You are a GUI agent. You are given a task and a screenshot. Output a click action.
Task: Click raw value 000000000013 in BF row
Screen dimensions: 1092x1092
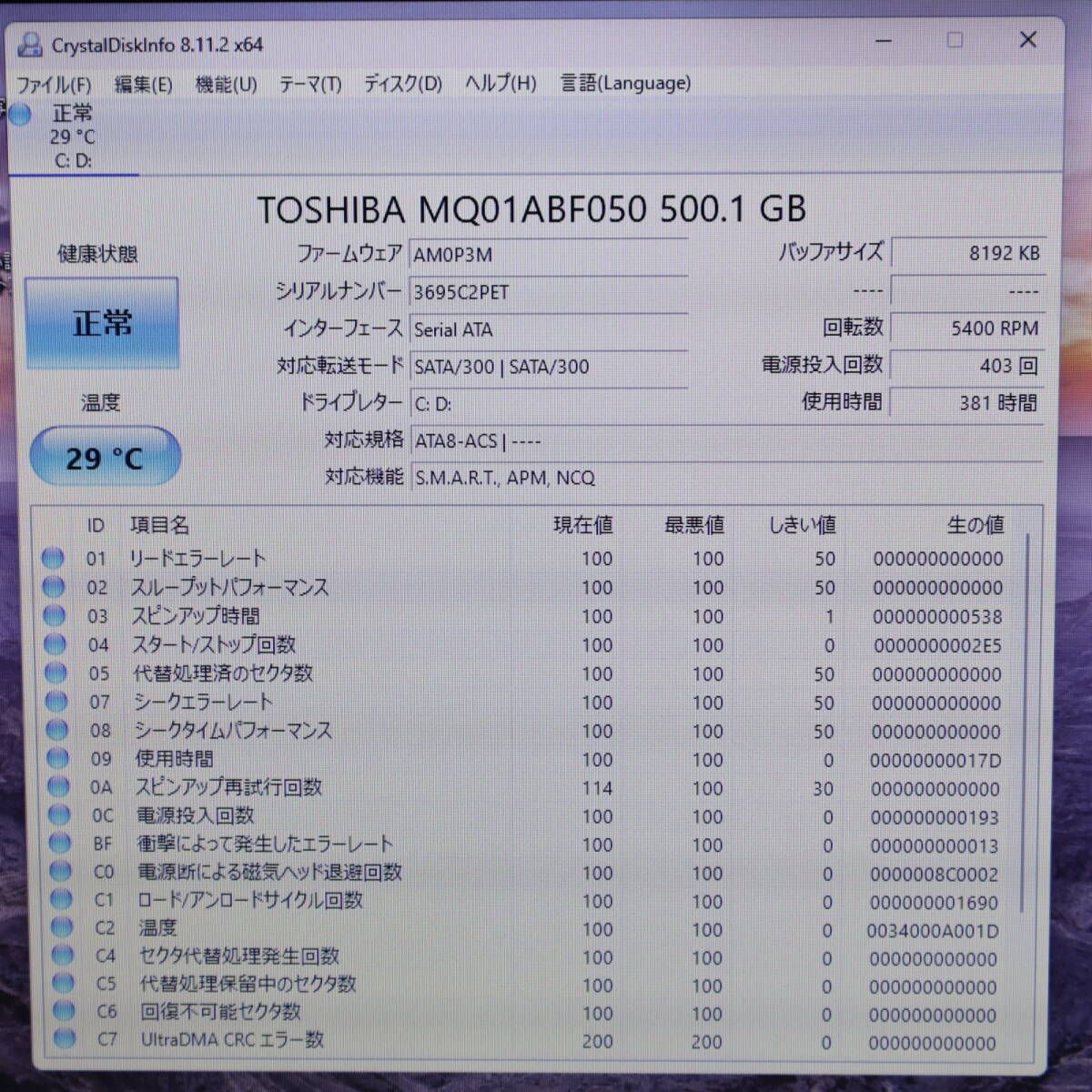click(x=935, y=845)
